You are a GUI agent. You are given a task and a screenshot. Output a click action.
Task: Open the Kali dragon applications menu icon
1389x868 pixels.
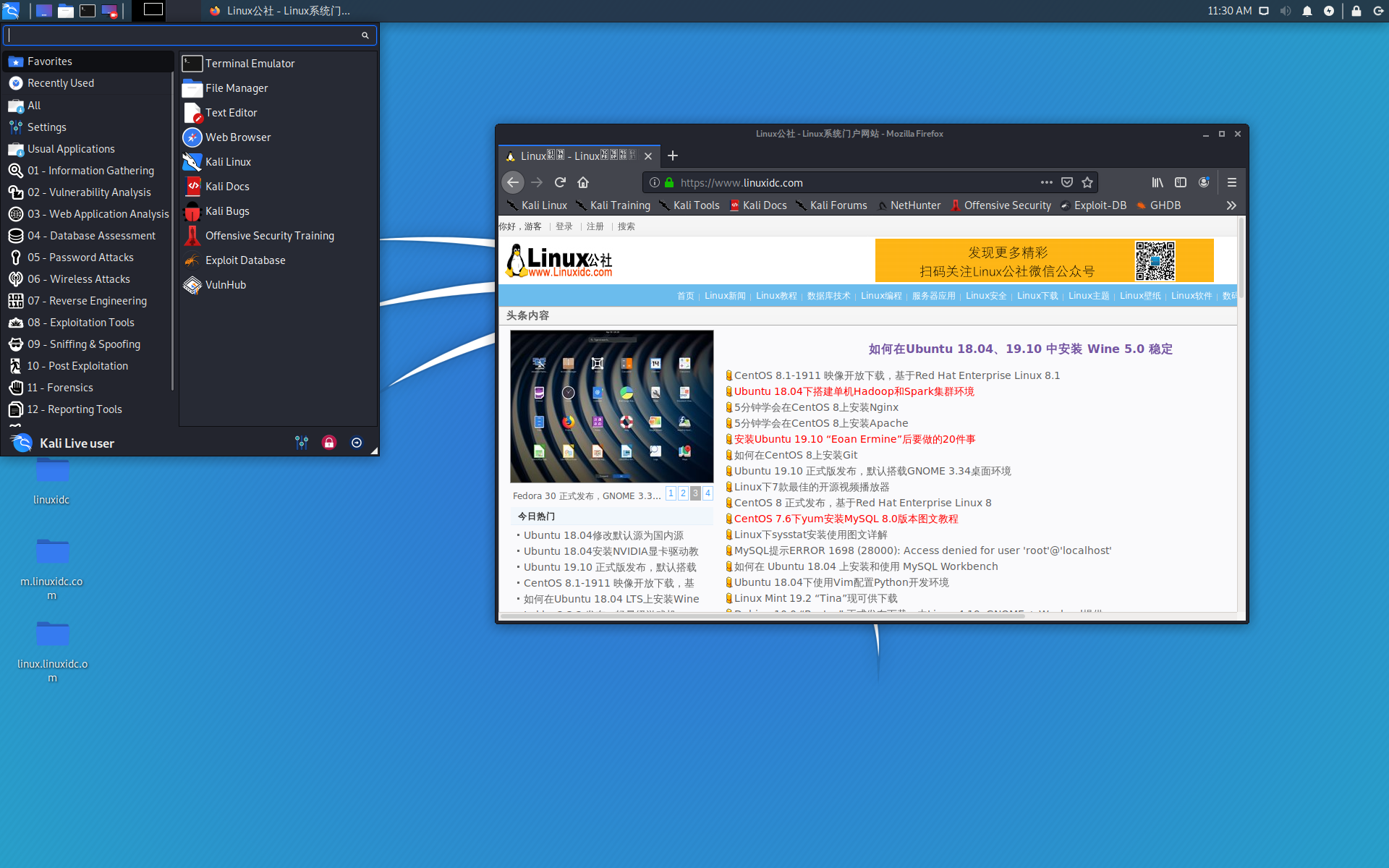pyautogui.click(x=11, y=10)
